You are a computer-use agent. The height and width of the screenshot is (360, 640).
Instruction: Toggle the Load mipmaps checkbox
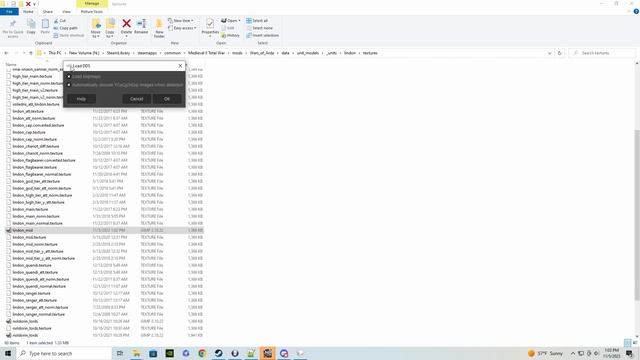point(69,76)
